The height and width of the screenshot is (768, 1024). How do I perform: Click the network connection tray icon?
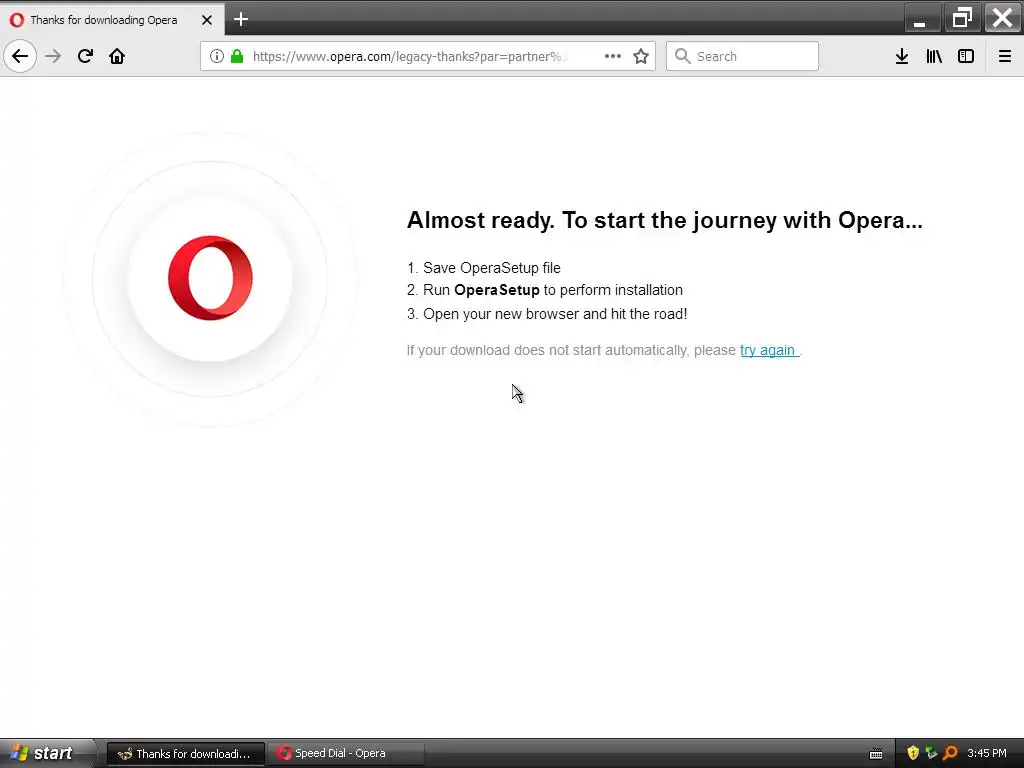(x=931, y=753)
